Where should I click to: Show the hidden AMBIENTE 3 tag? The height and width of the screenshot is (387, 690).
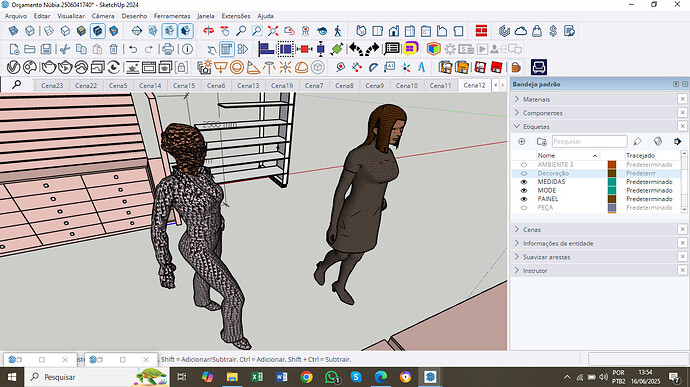[524, 165]
